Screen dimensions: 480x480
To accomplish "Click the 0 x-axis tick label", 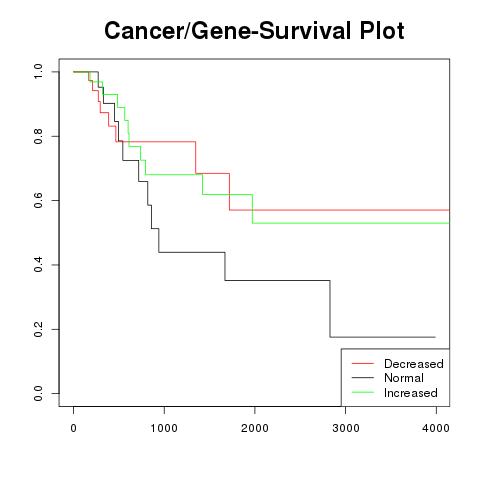I will point(73,428).
